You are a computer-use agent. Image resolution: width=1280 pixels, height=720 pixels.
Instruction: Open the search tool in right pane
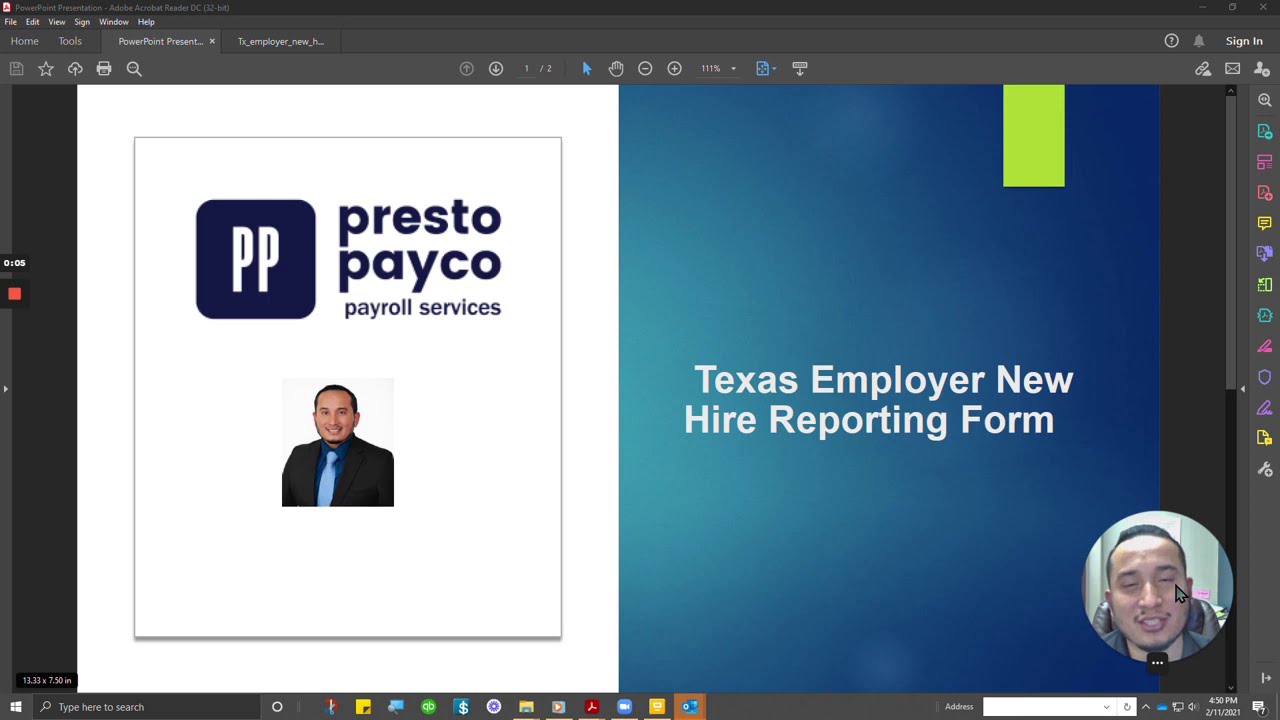(1265, 100)
